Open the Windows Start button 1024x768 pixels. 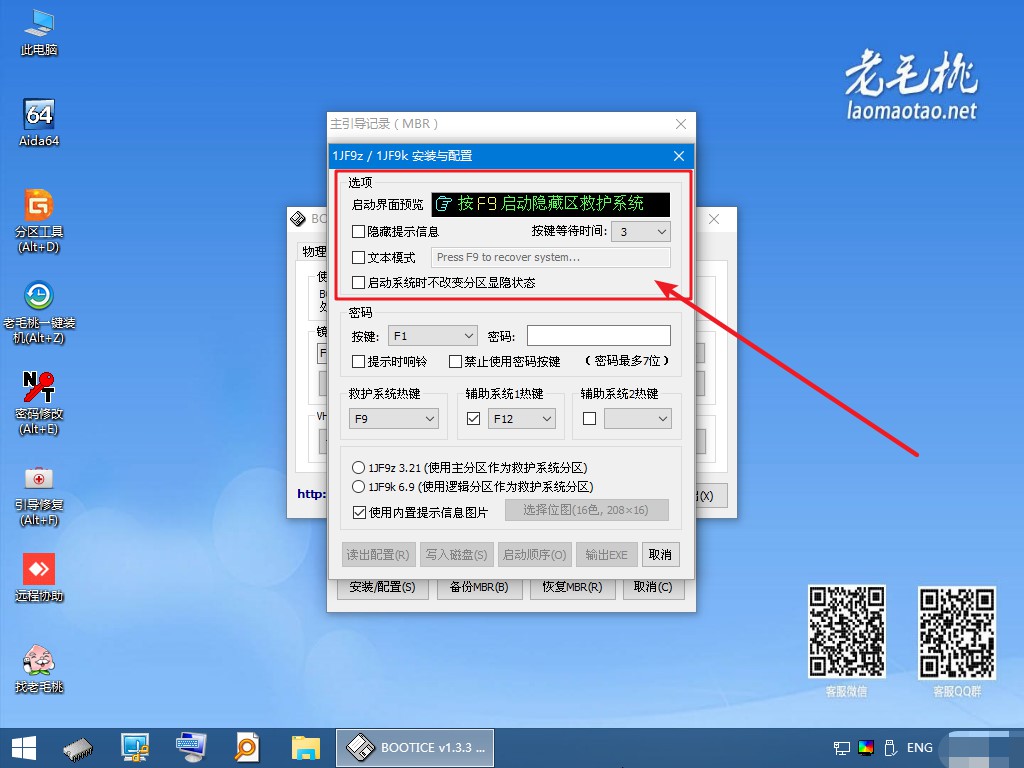pyautogui.click(x=24, y=748)
